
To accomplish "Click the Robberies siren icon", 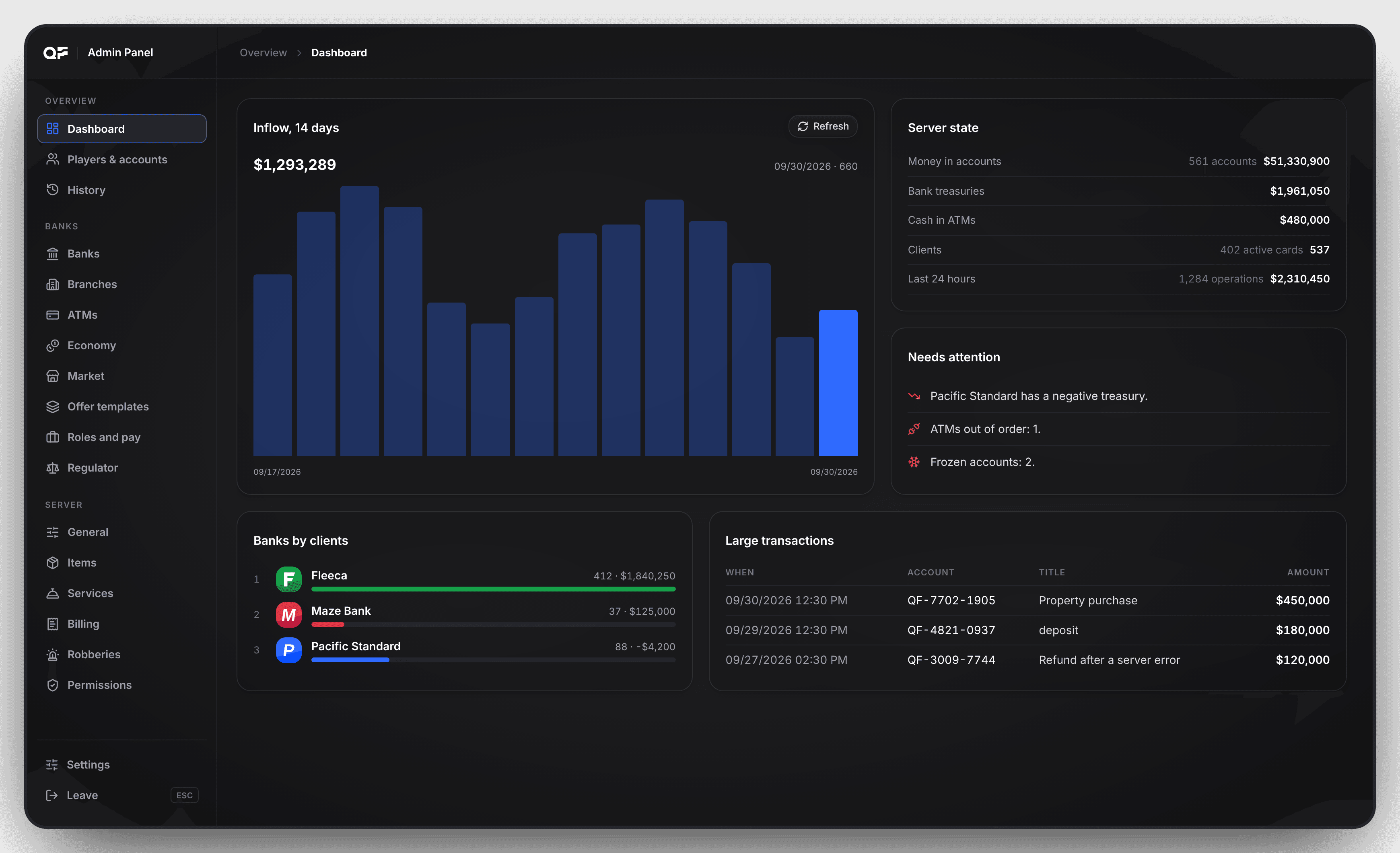I will click(53, 655).
